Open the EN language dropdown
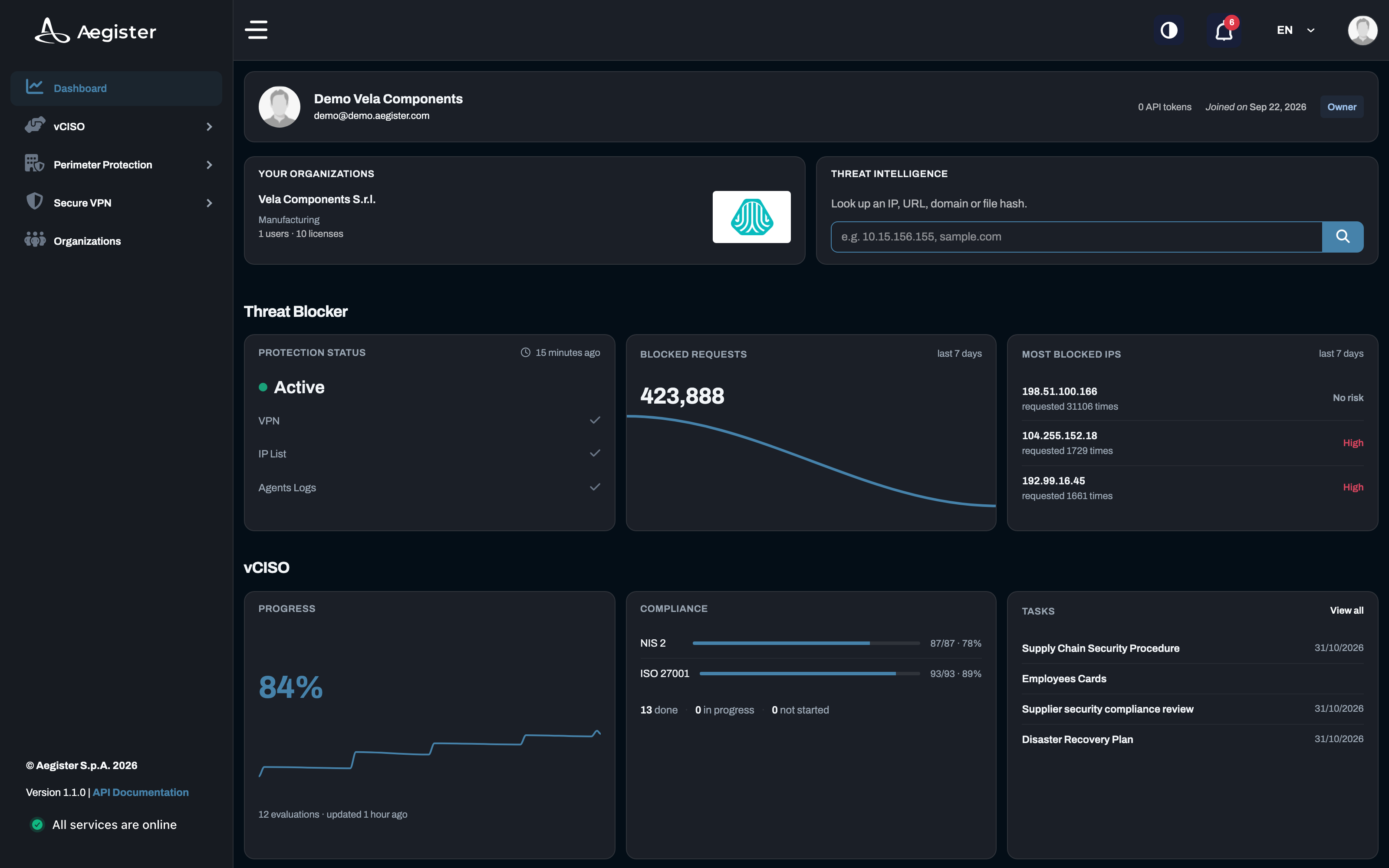The image size is (1389, 868). tap(1295, 30)
